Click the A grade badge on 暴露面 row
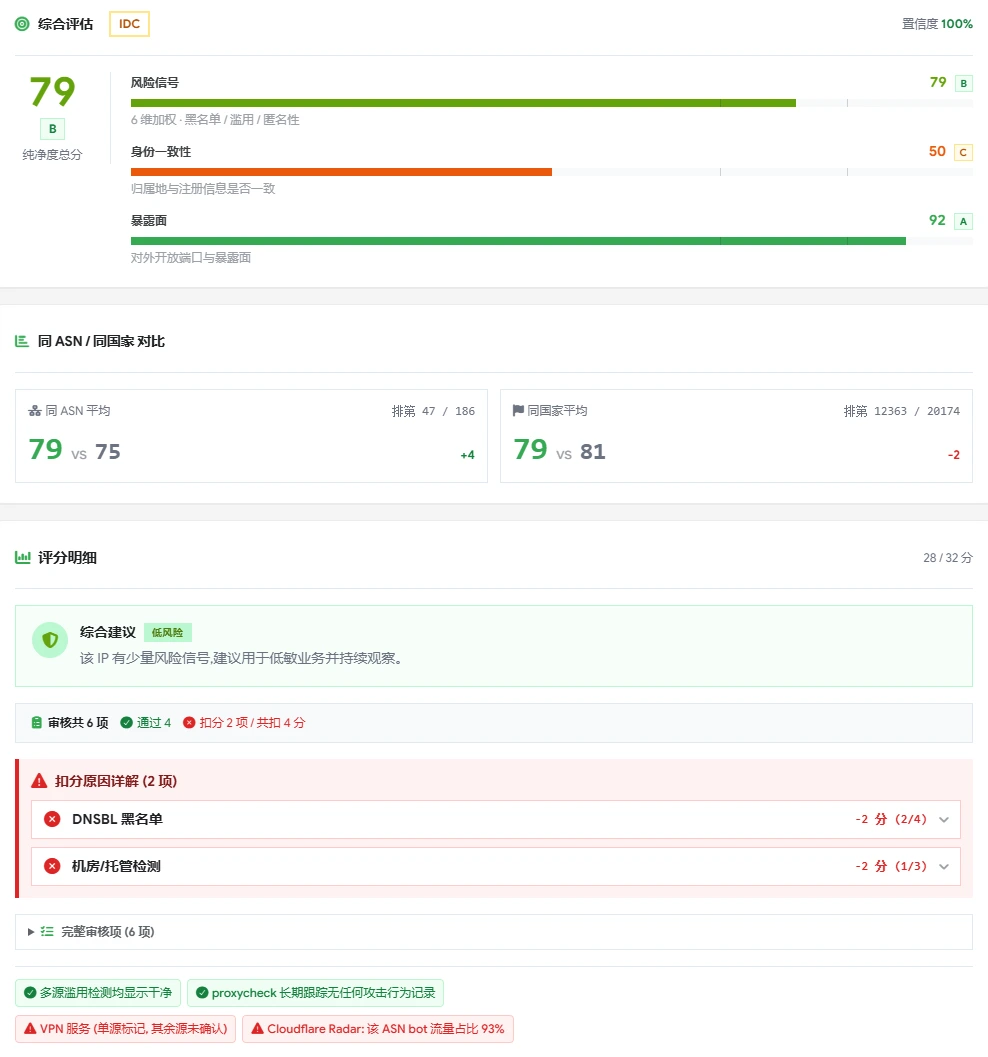Image resolution: width=988 pixels, height=1057 pixels. point(963,221)
